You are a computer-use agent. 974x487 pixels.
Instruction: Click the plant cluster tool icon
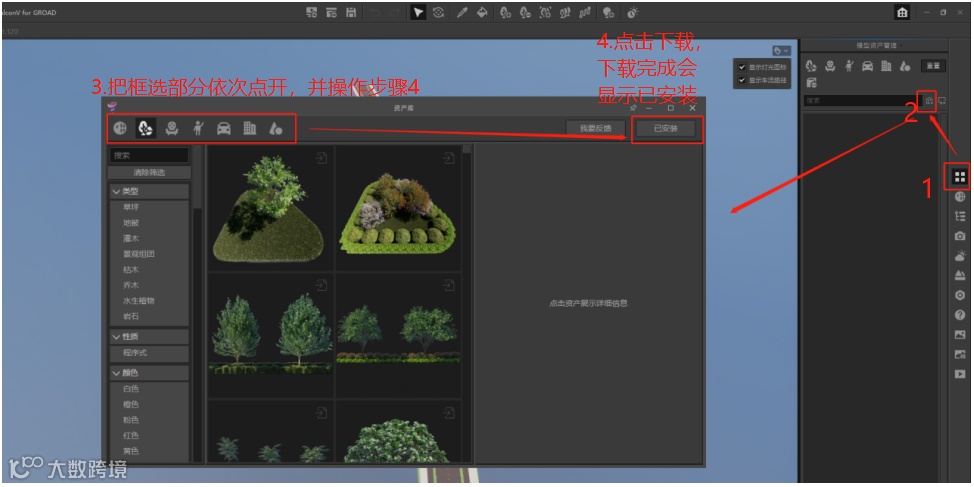coord(565,12)
